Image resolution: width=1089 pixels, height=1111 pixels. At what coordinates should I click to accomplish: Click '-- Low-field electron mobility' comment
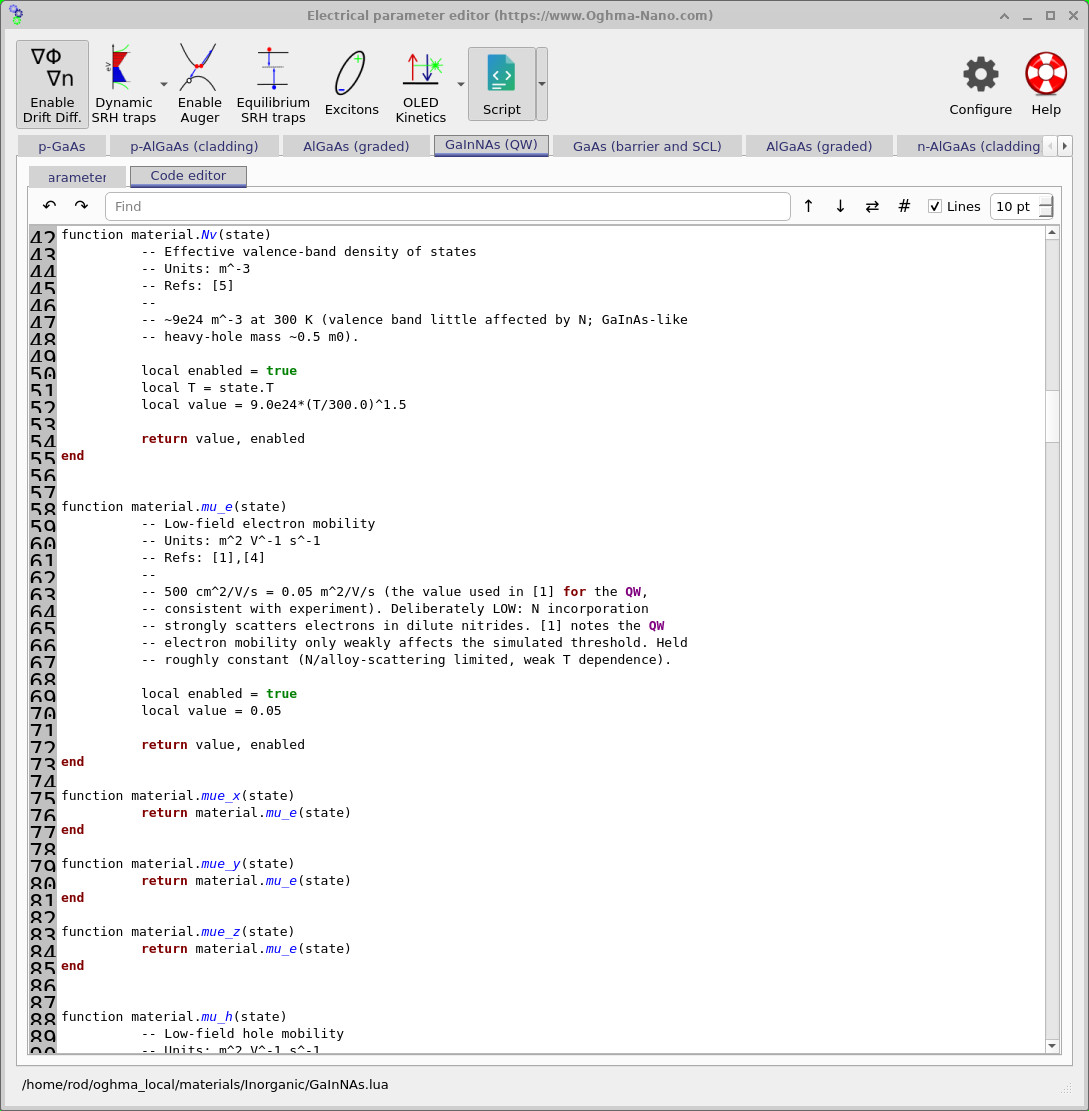point(258,524)
